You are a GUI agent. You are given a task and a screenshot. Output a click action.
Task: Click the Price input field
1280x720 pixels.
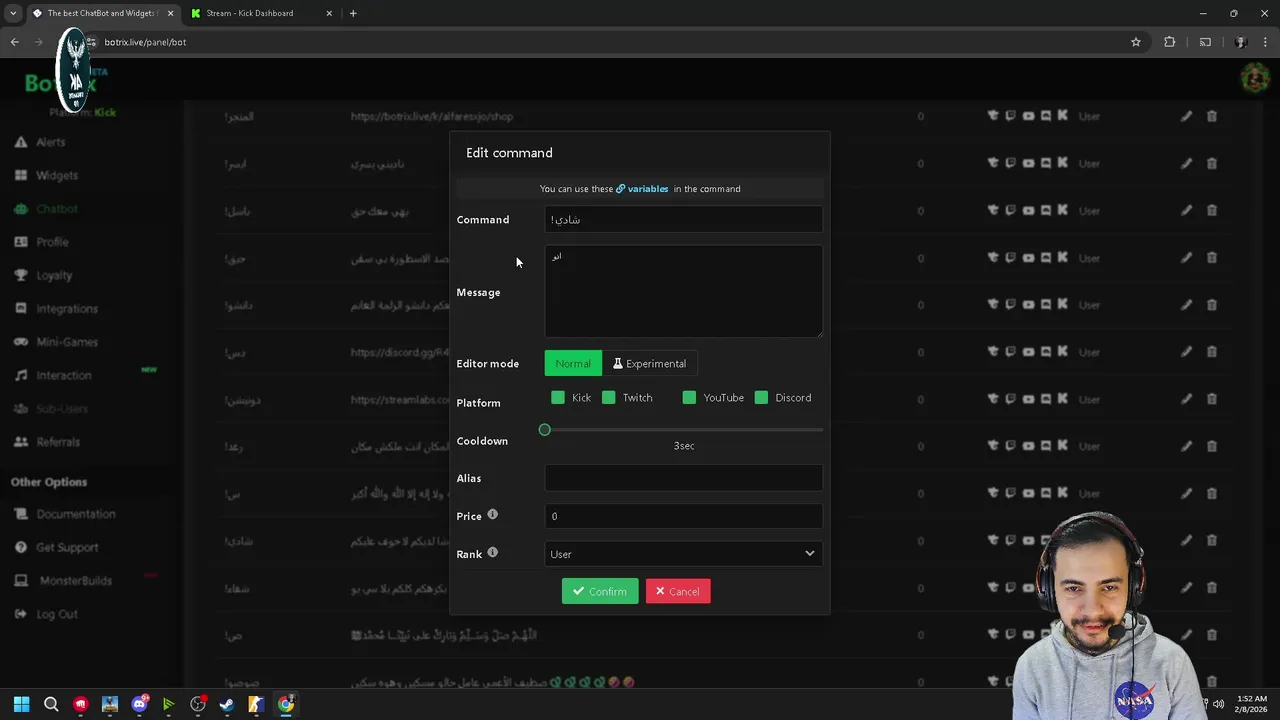684,516
